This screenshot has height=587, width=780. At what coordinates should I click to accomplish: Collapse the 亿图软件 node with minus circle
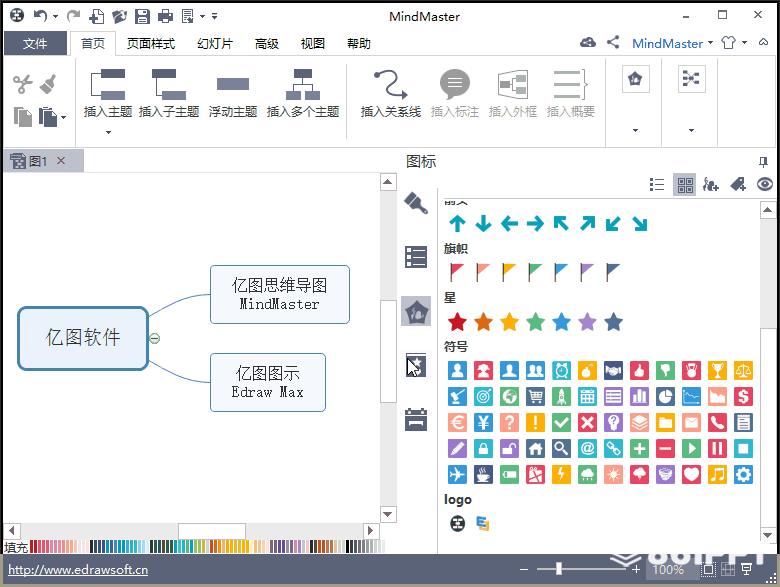pyautogui.click(x=155, y=338)
